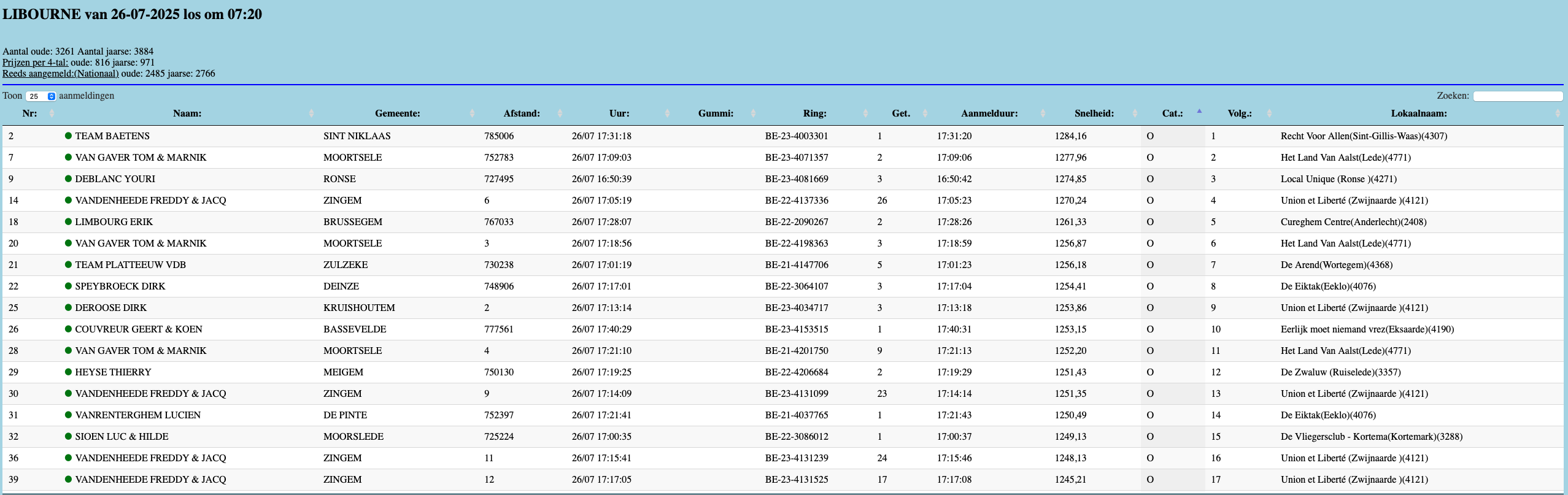This screenshot has height=495, width=1568.
Task: Sort table by Aanmelduur: column header
Action: click(989, 113)
